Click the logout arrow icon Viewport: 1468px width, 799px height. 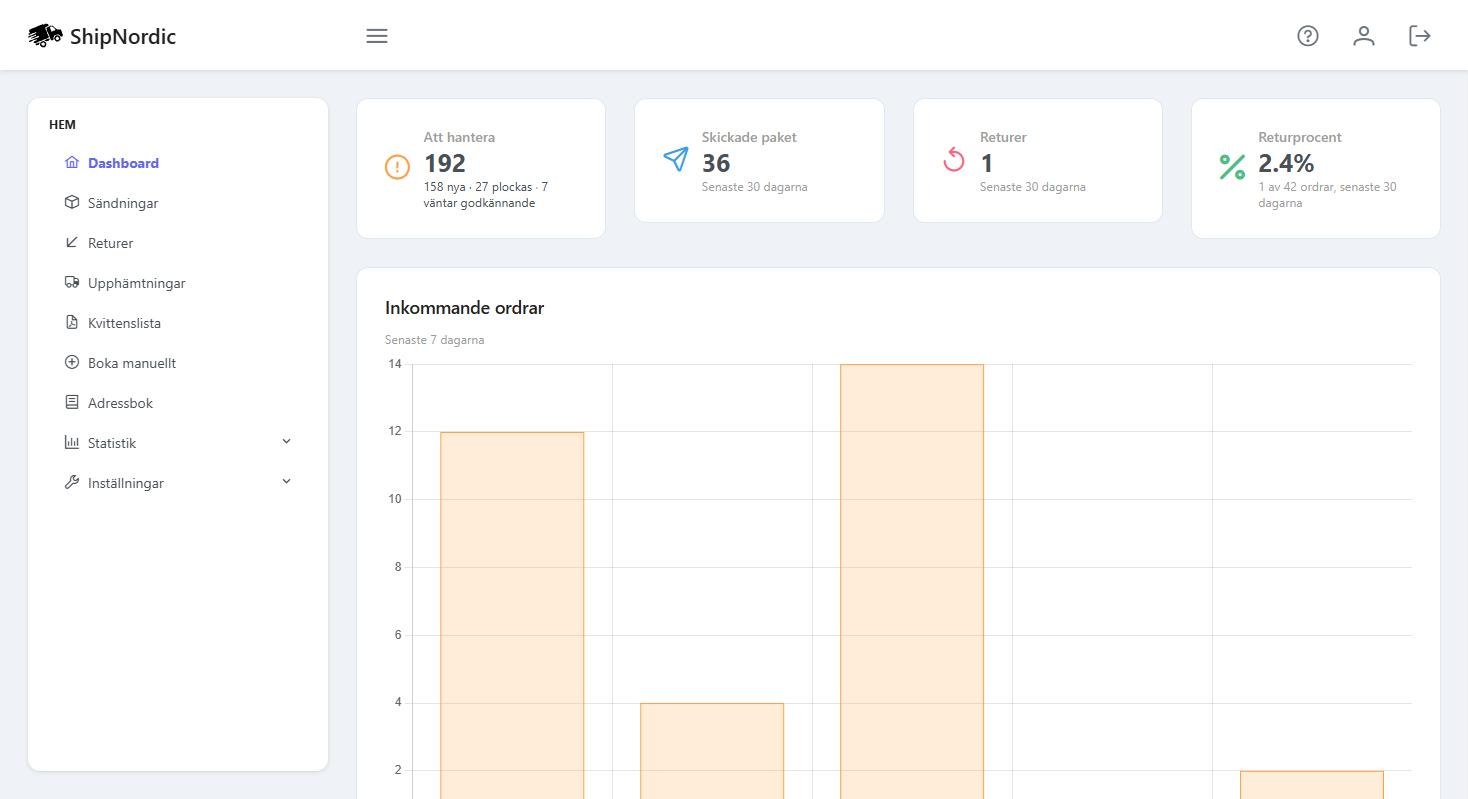(1420, 36)
